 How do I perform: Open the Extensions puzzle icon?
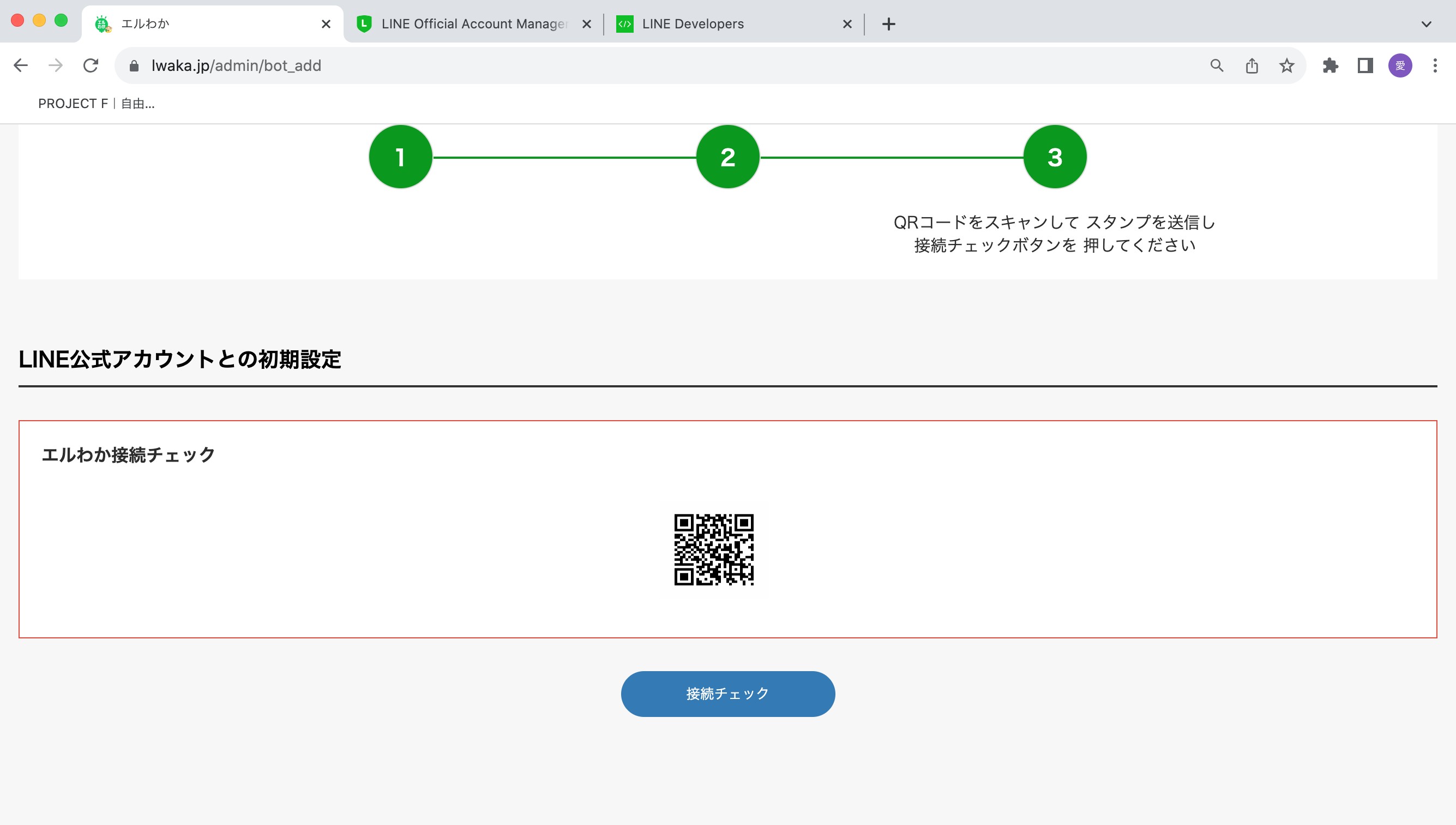coord(1330,65)
